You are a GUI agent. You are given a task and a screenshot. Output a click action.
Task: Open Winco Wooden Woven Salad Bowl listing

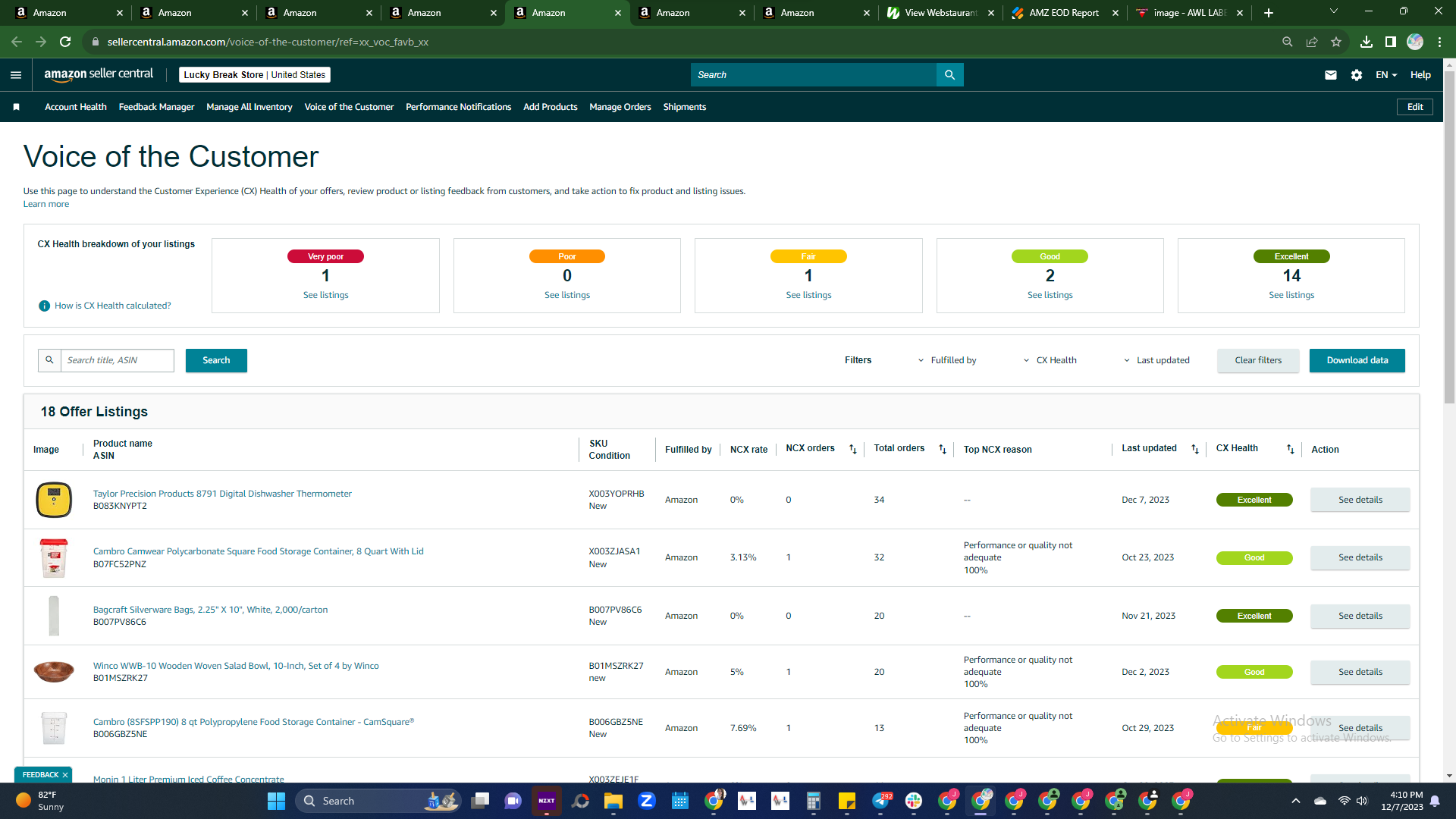(236, 666)
